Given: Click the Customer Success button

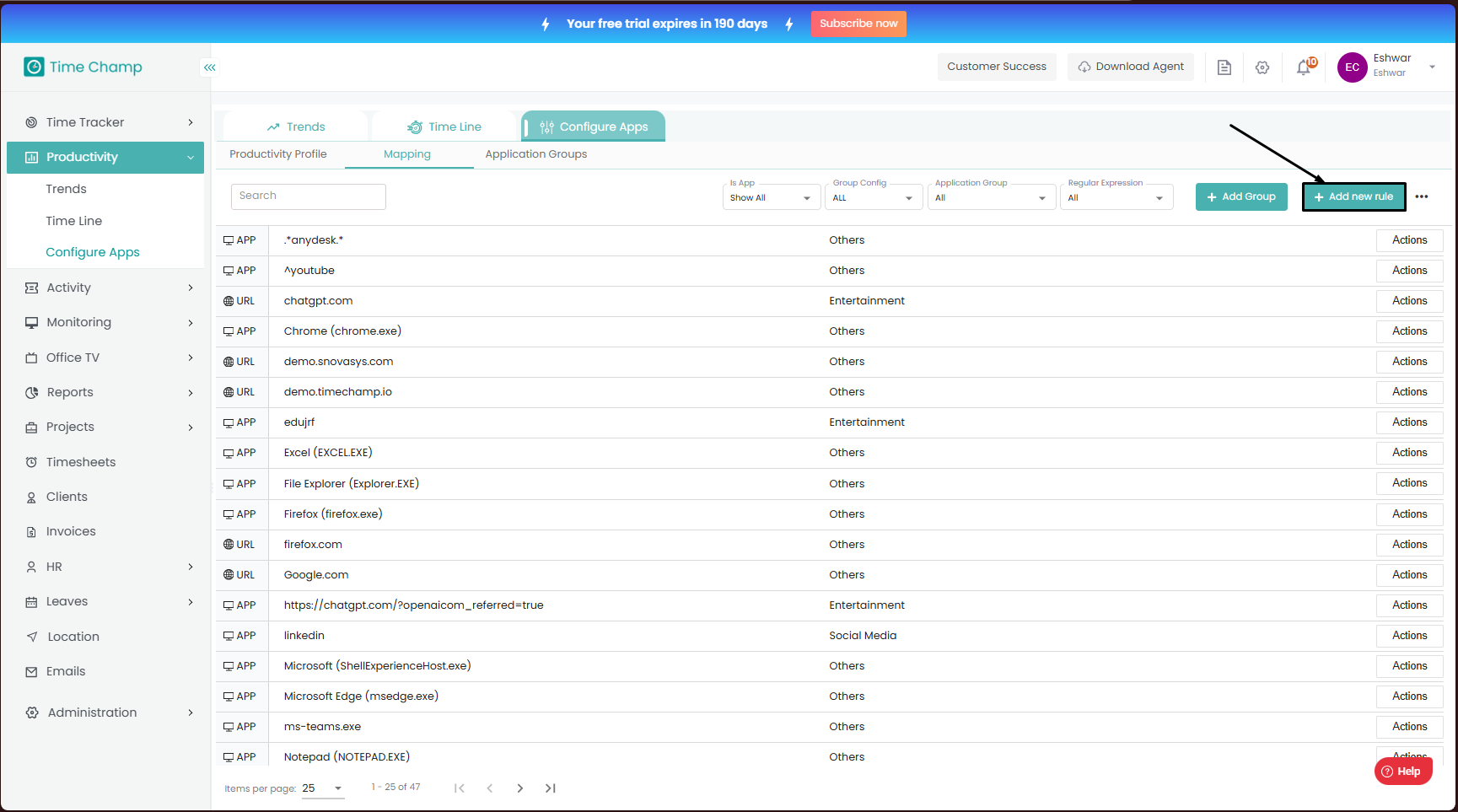Looking at the screenshot, I should point(997,67).
